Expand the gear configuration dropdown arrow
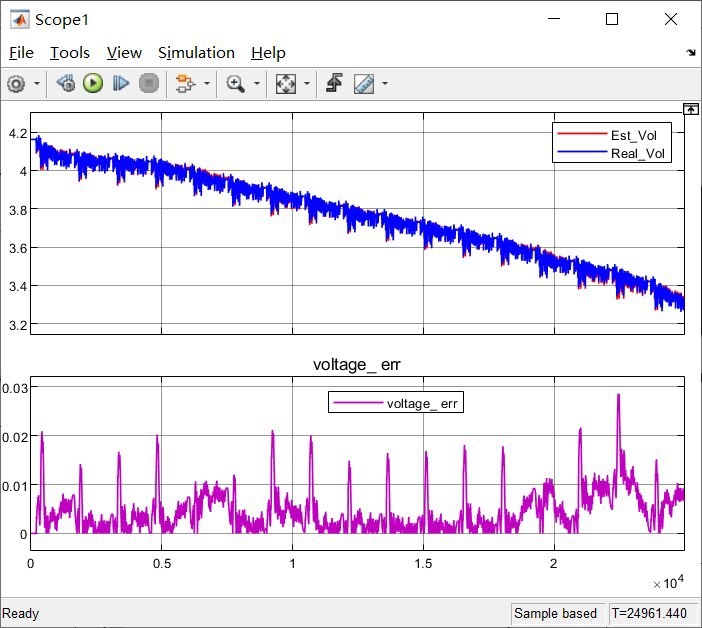 pyautogui.click(x=37, y=83)
